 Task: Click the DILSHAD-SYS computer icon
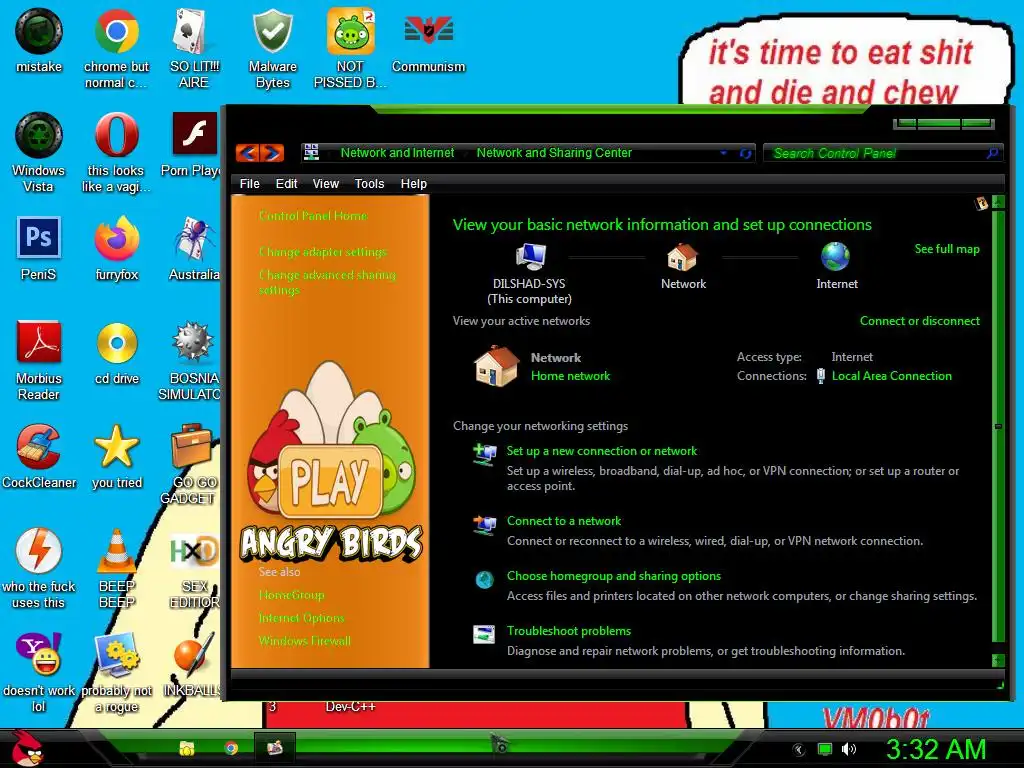(530, 256)
